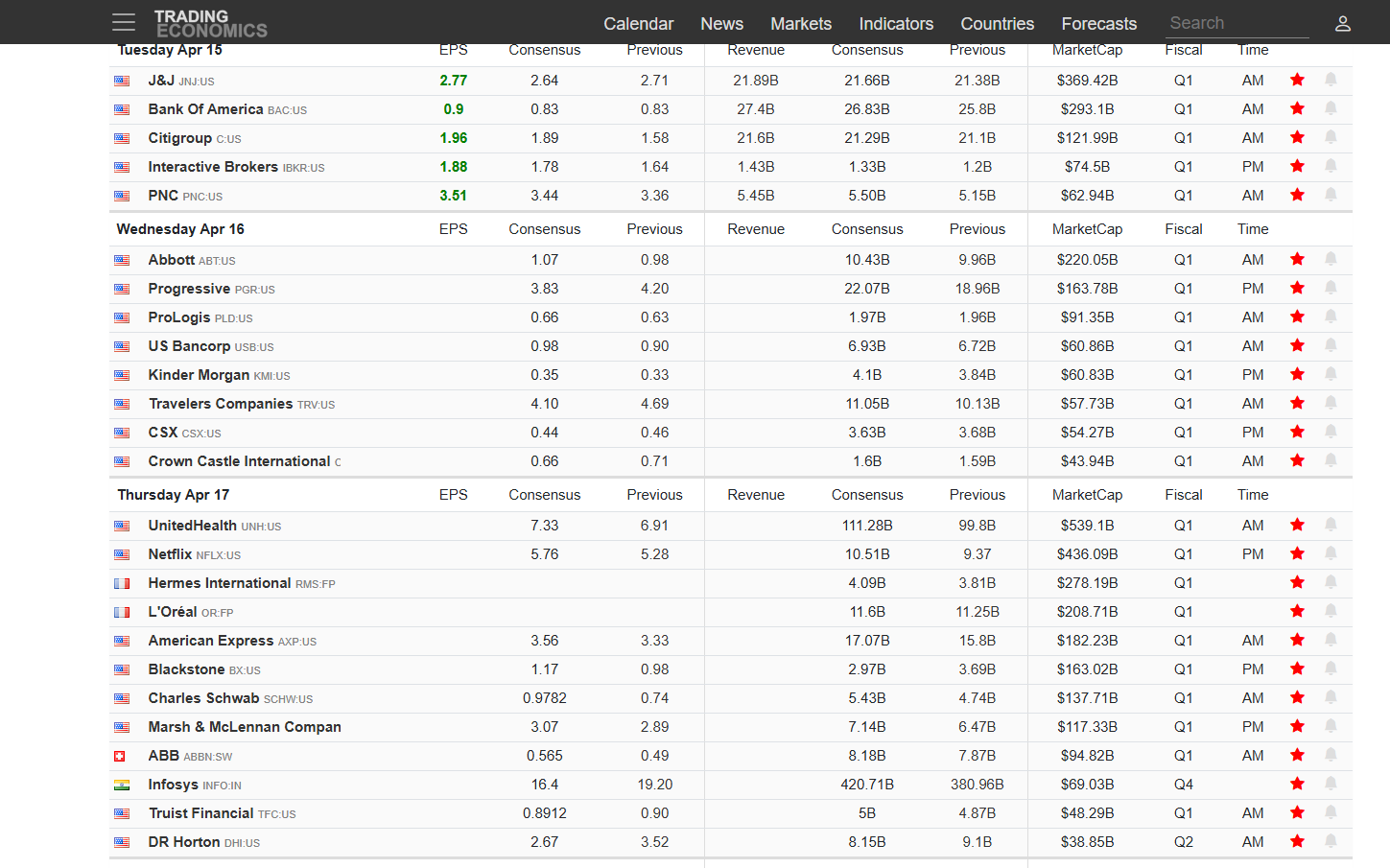Open the Indicators menu
Viewport: 1390px width, 868px height.
[x=896, y=24]
